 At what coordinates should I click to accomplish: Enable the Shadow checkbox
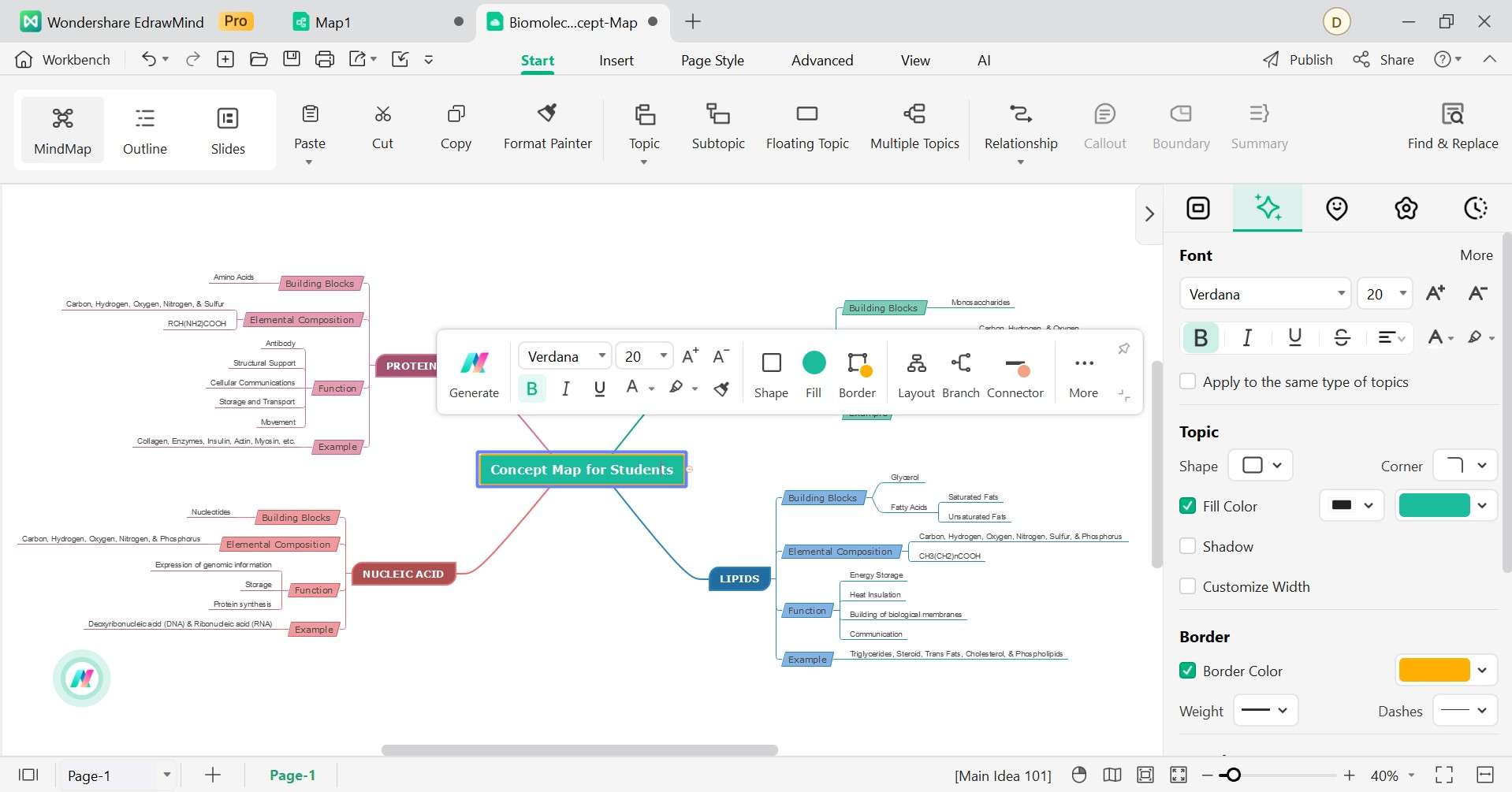[x=1187, y=546]
